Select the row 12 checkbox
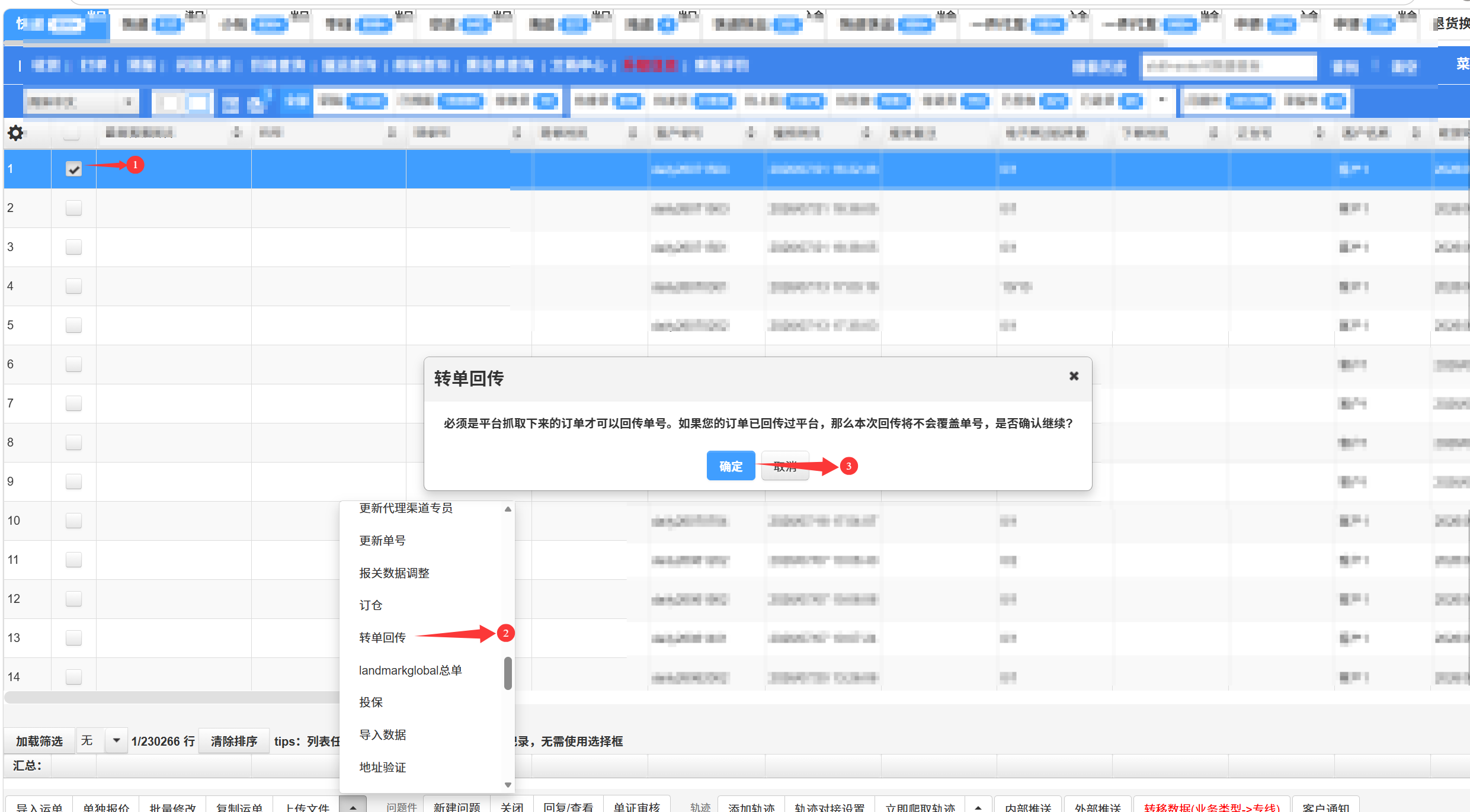The width and height of the screenshot is (1470, 812). (73, 599)
